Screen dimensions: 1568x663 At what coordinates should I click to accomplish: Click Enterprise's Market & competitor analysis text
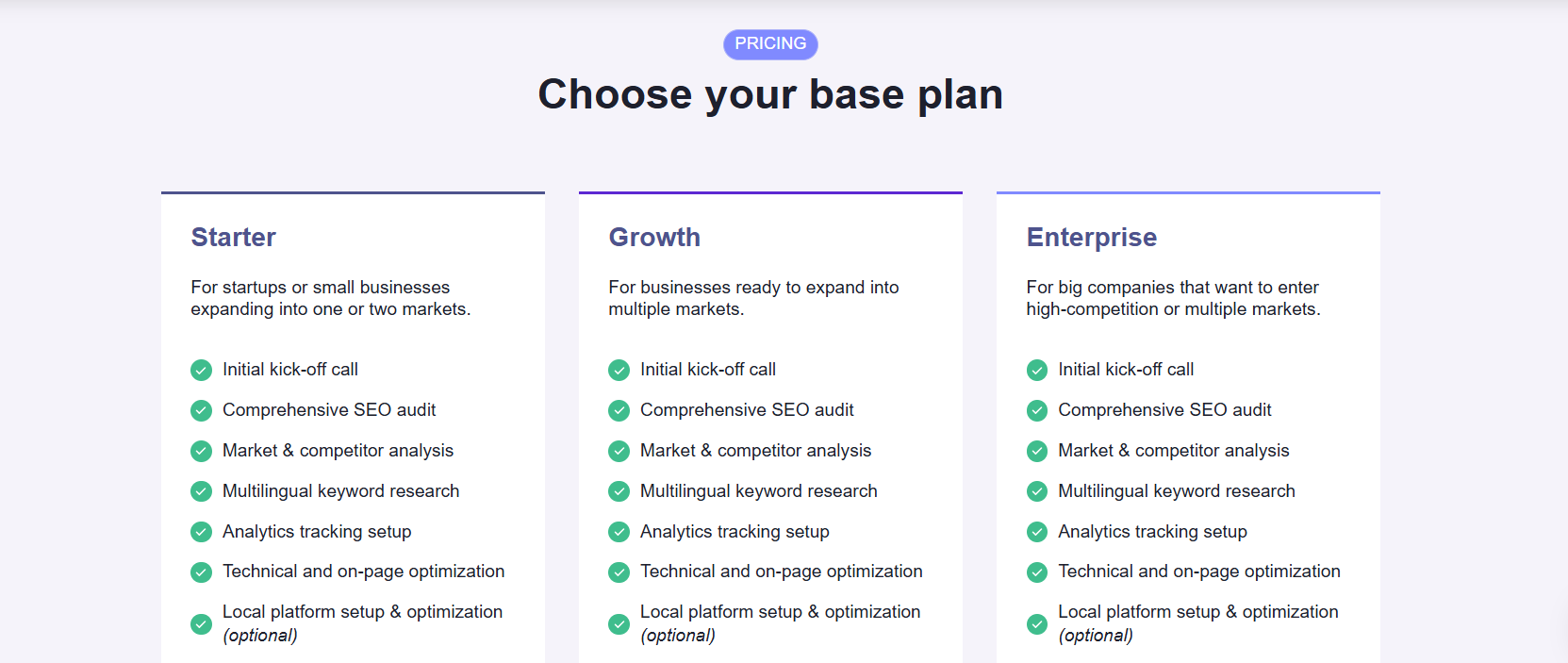coord(1174,451)
